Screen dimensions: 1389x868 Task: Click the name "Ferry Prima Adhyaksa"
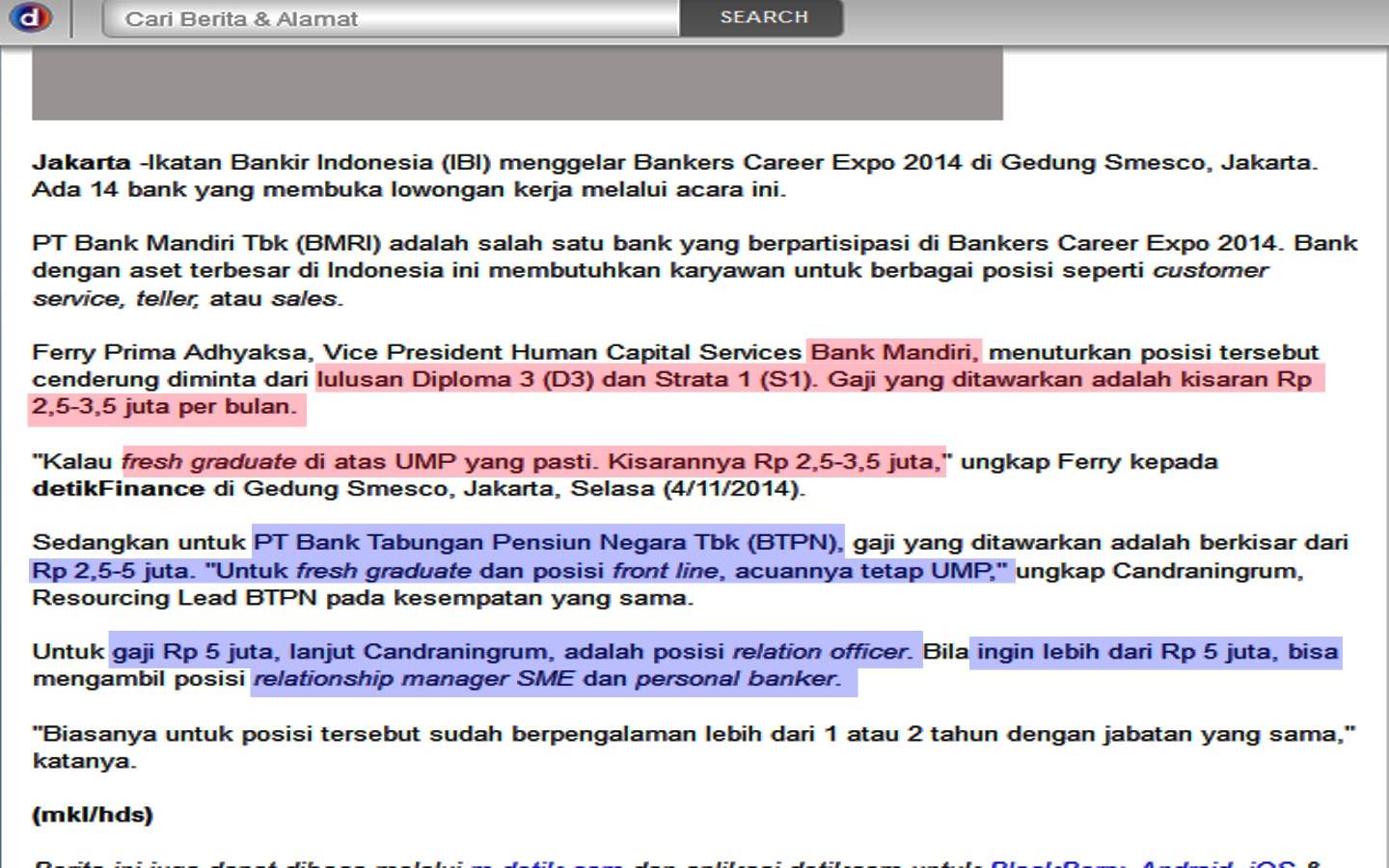point(170,353)
